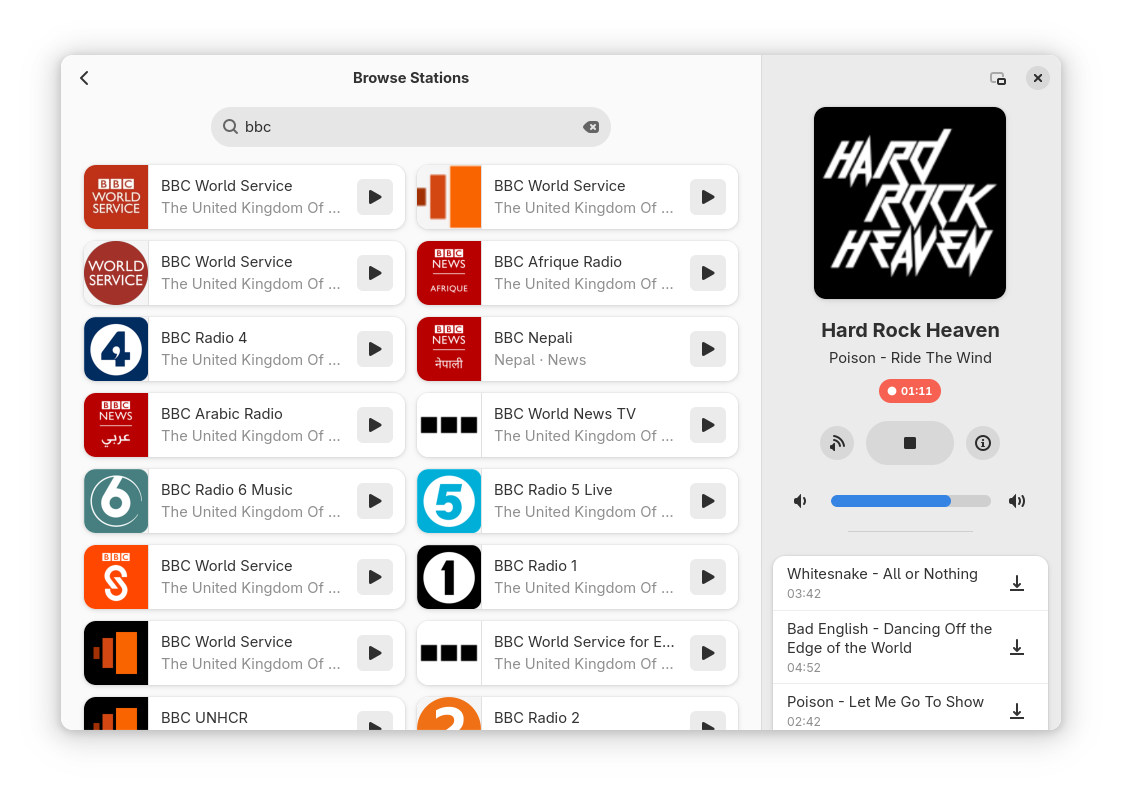Download Bad English Dancing Off track
Image resolution: width=1122 pixels, height=797 pixels.
coord(1016,647)
